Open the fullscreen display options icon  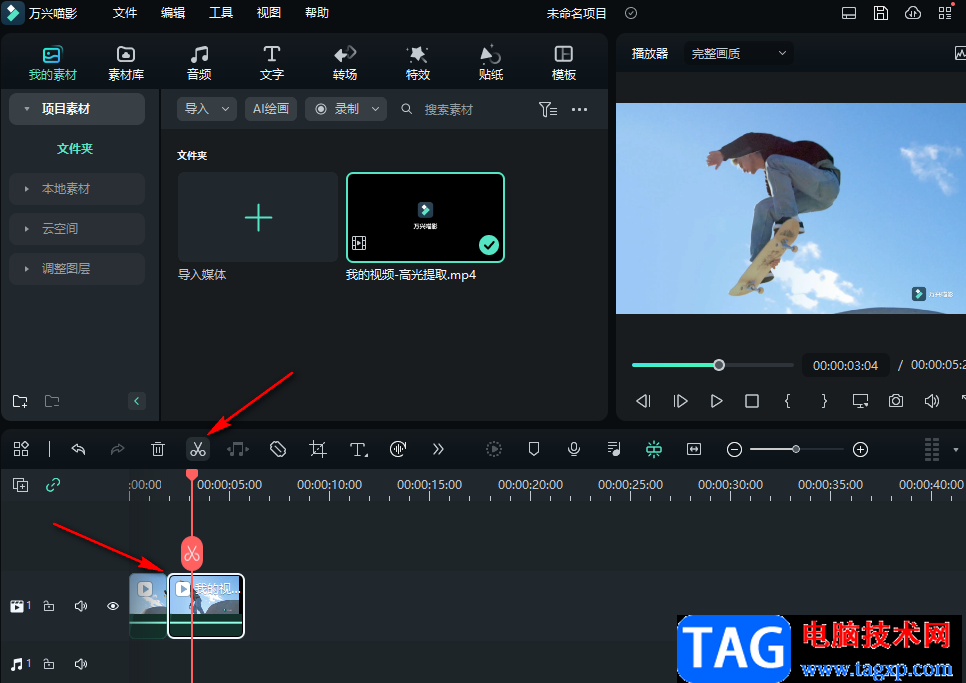[860, 402]
